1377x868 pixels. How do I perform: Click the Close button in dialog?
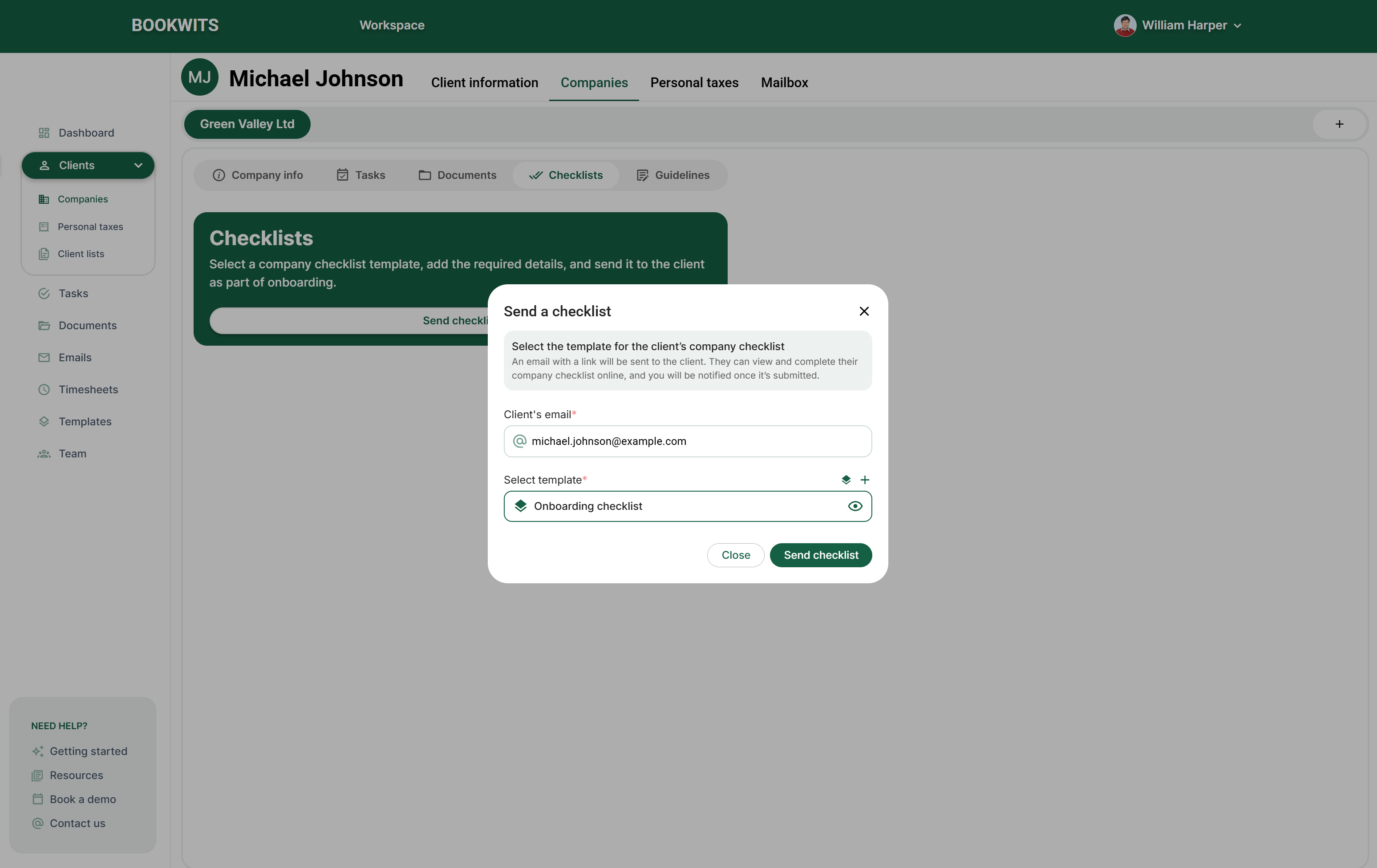click(x=735, y=555)
